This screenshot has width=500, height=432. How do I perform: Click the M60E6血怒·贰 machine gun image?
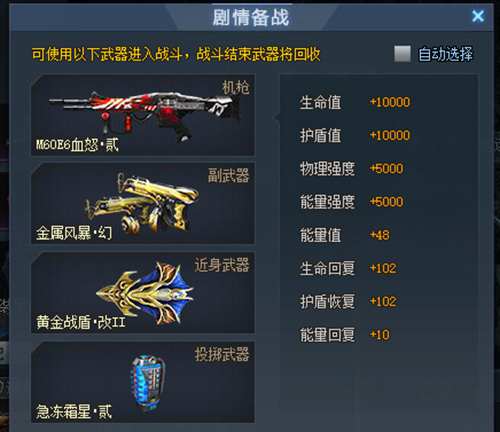144,115
